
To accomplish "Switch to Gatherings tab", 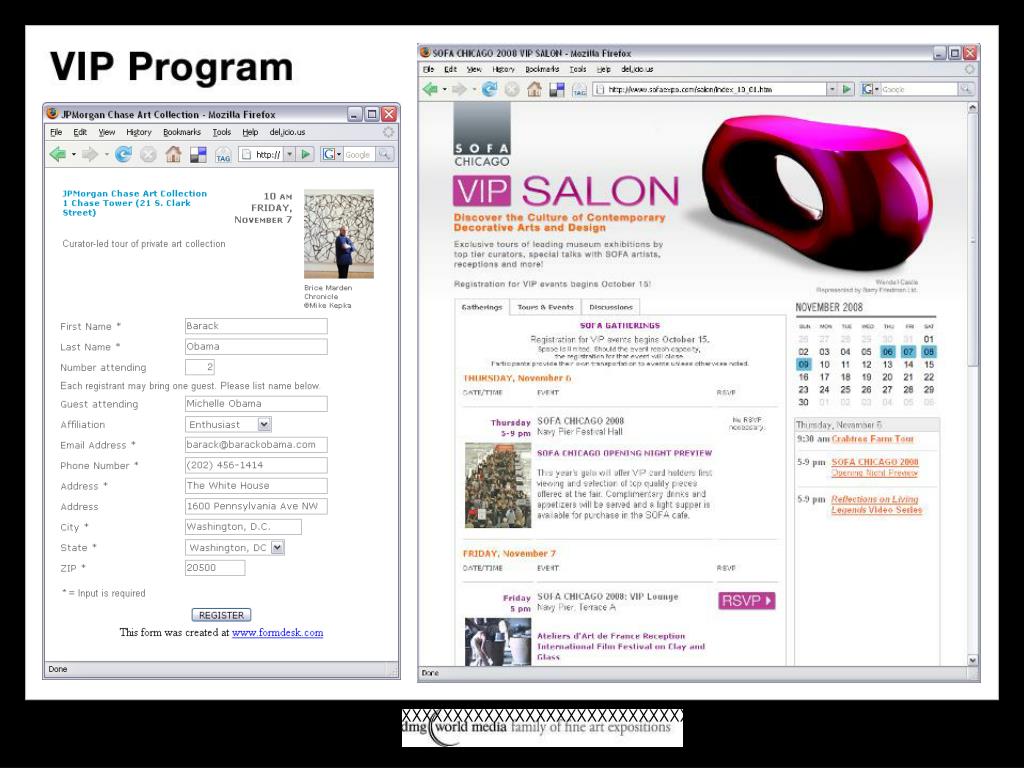I will tap(482, 307).
